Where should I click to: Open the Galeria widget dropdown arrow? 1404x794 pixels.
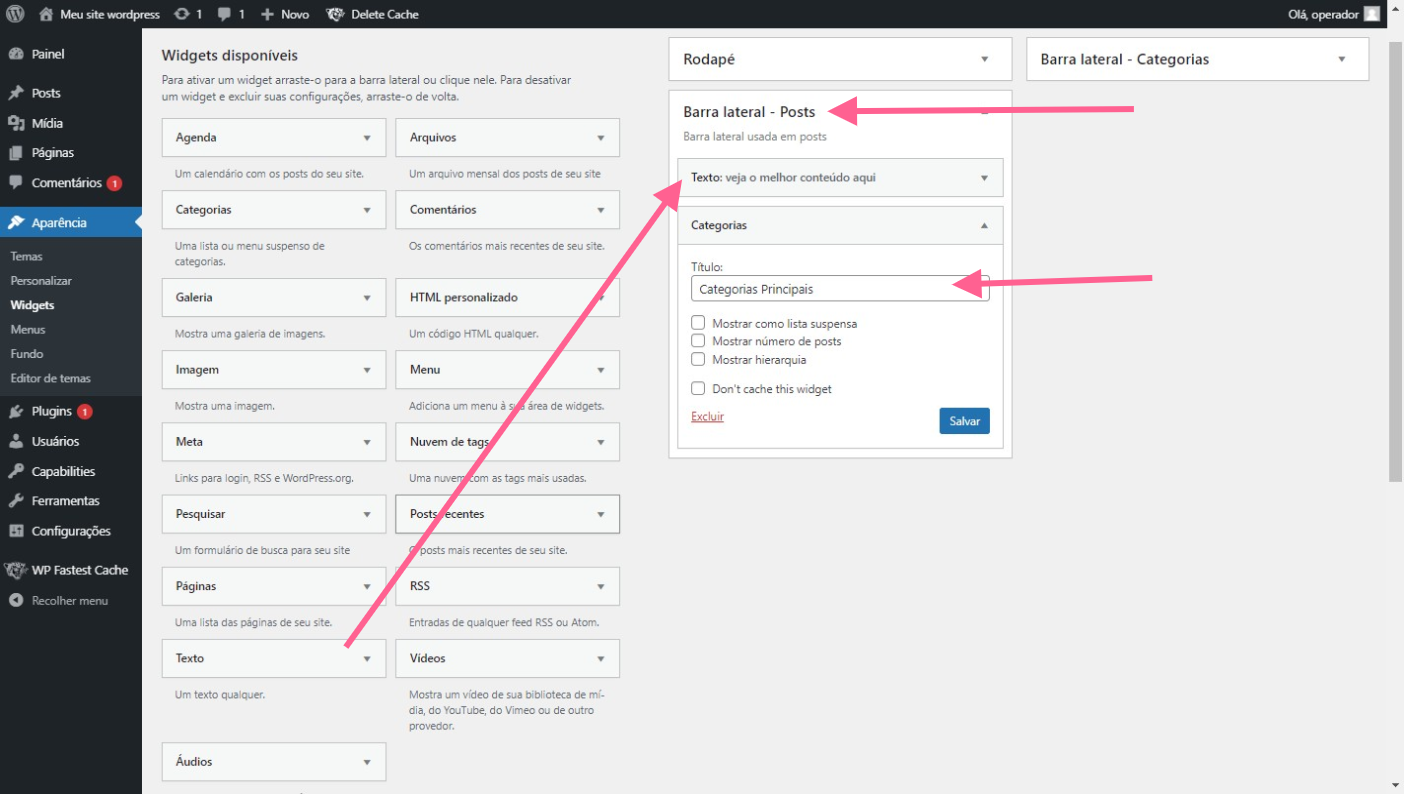pyautogui.click(x=367, y=298)
